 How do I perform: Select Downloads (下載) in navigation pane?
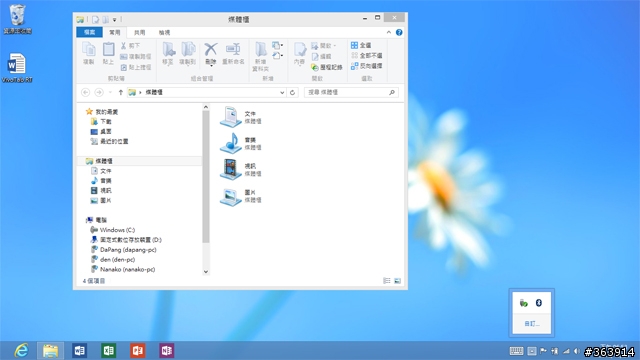101,122
